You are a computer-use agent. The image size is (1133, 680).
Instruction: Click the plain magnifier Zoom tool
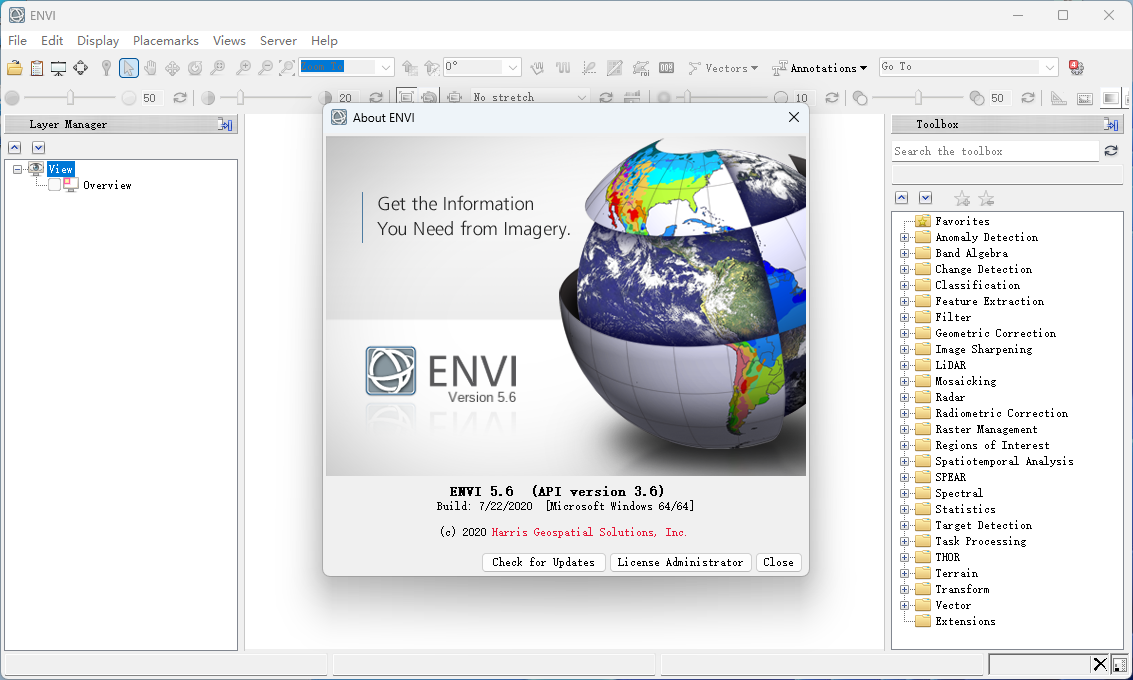point(217,68)
